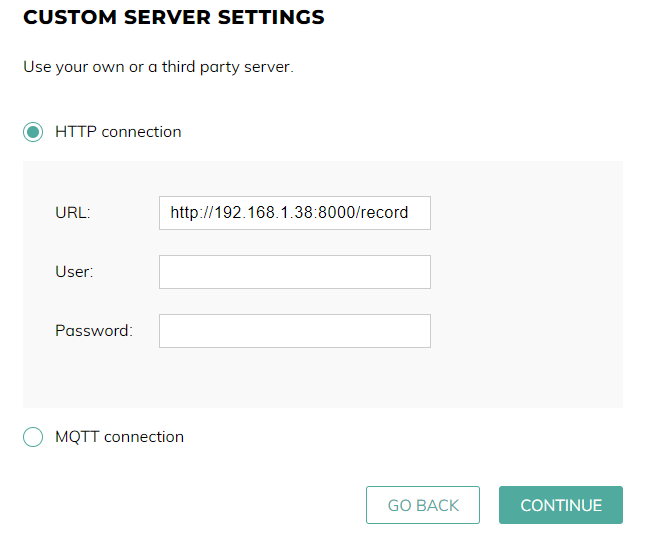Click the 'CUSTOM SERVER SETTINGS' heading
The height and width of the screenshot is (553, 649).
(x=174, y=17)
